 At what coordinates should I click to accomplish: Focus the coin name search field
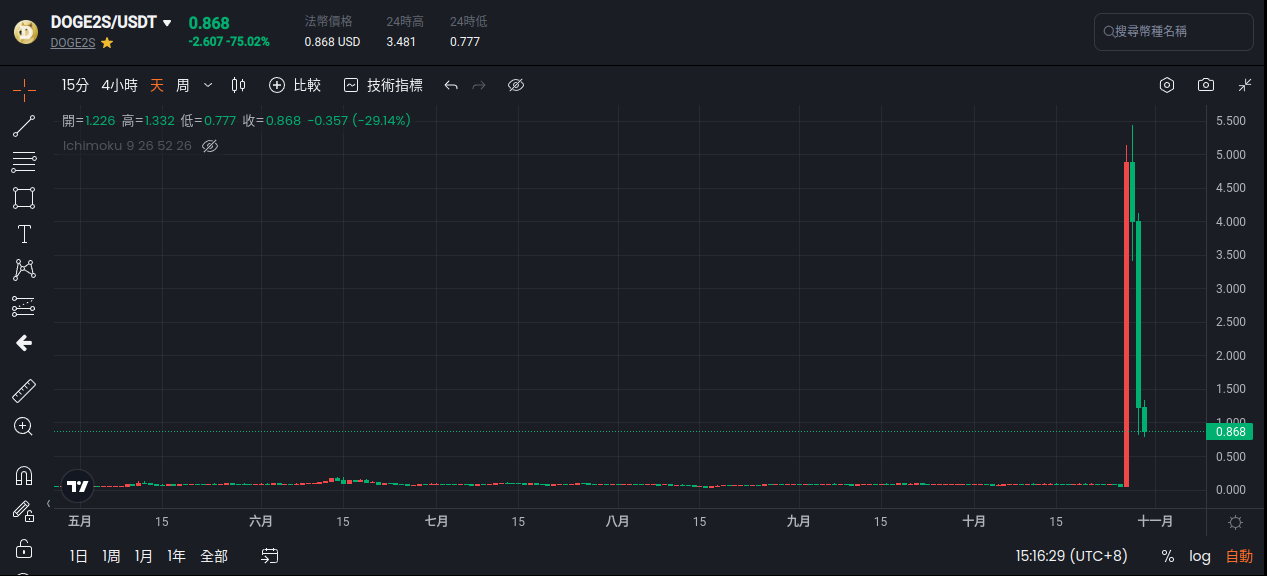click(x=1174, y=32)
